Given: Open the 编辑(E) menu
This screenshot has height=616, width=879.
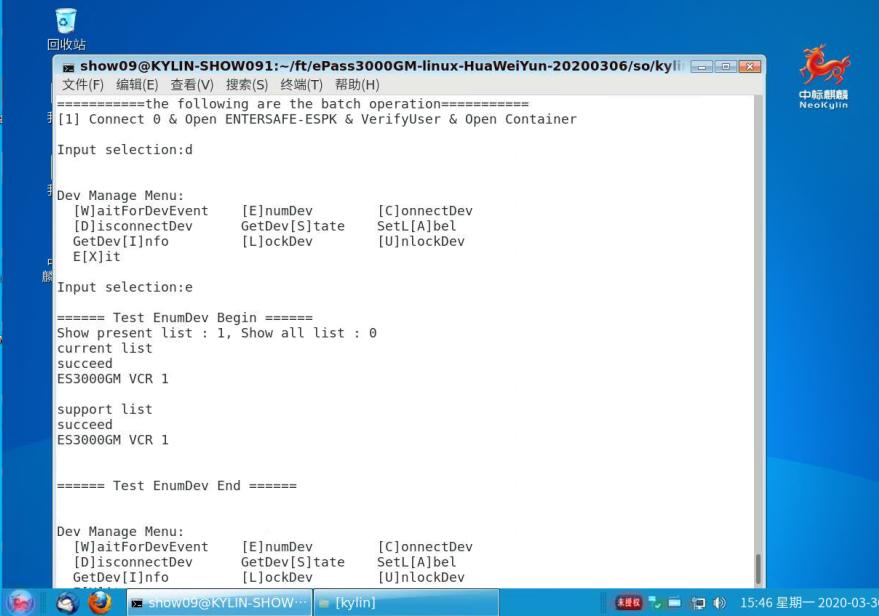Looking at the screenshot, I should [137, 85].
